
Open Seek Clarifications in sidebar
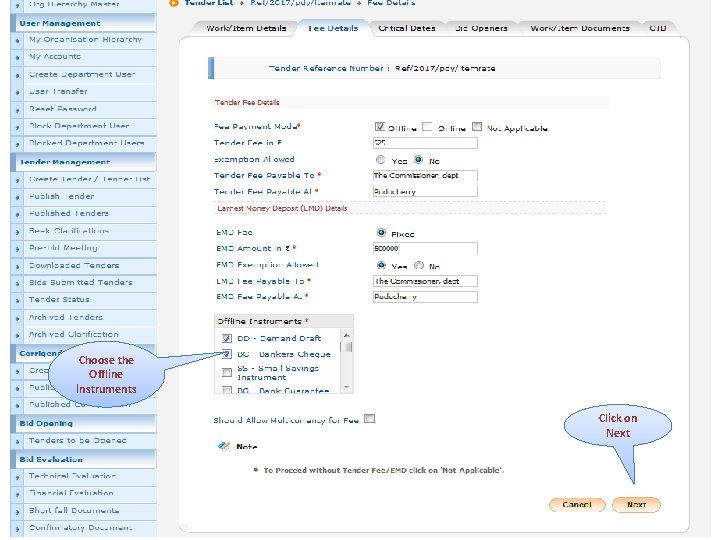pyautogui.click(x=69, y=231)
